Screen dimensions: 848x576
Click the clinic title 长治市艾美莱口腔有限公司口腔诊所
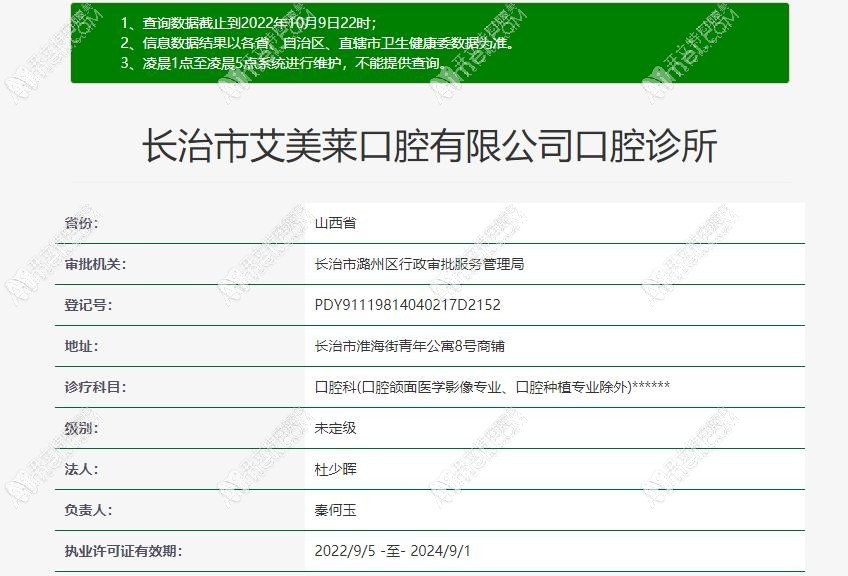(x=429, y=146)
